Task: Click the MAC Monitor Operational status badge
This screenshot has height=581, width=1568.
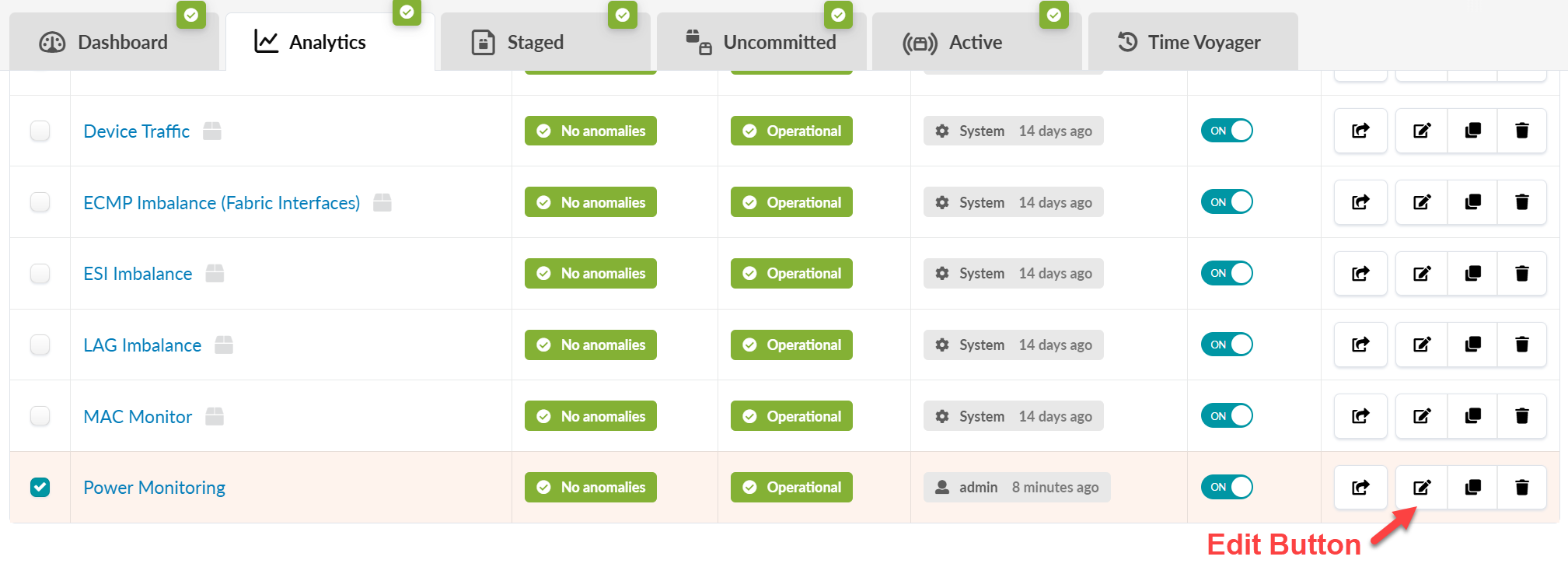Action: [x=791, y=416]
